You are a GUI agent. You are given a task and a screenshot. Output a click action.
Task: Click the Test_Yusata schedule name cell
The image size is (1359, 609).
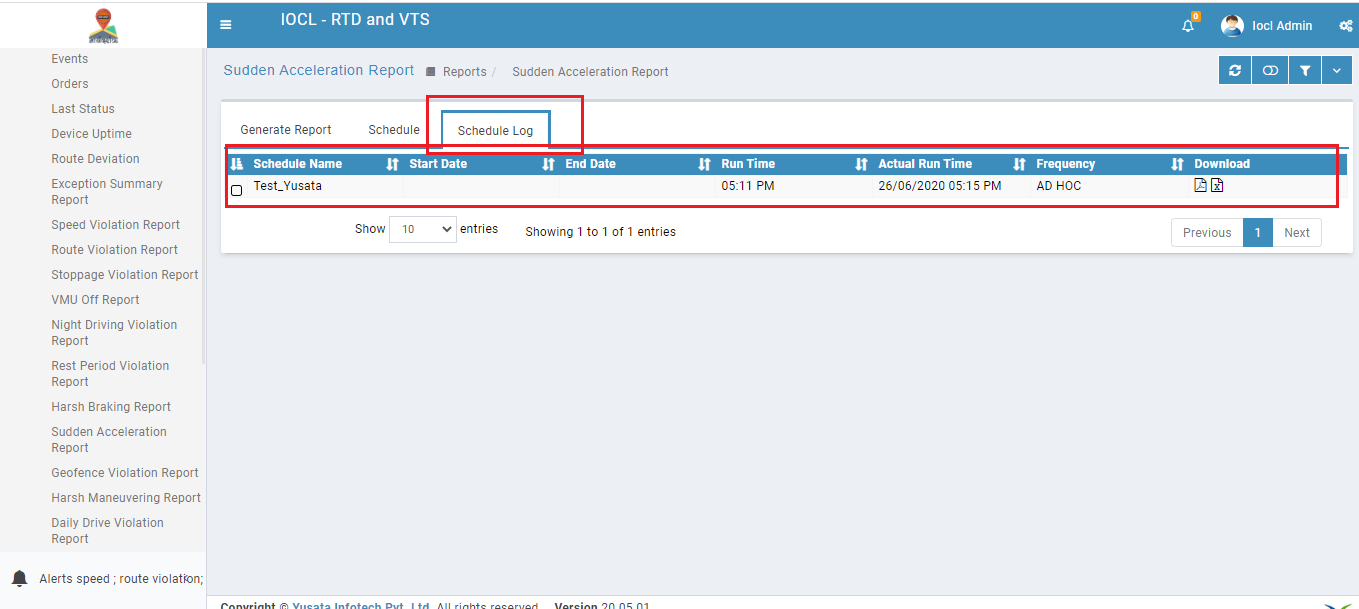pyautogui.click(x=287, y=186)
